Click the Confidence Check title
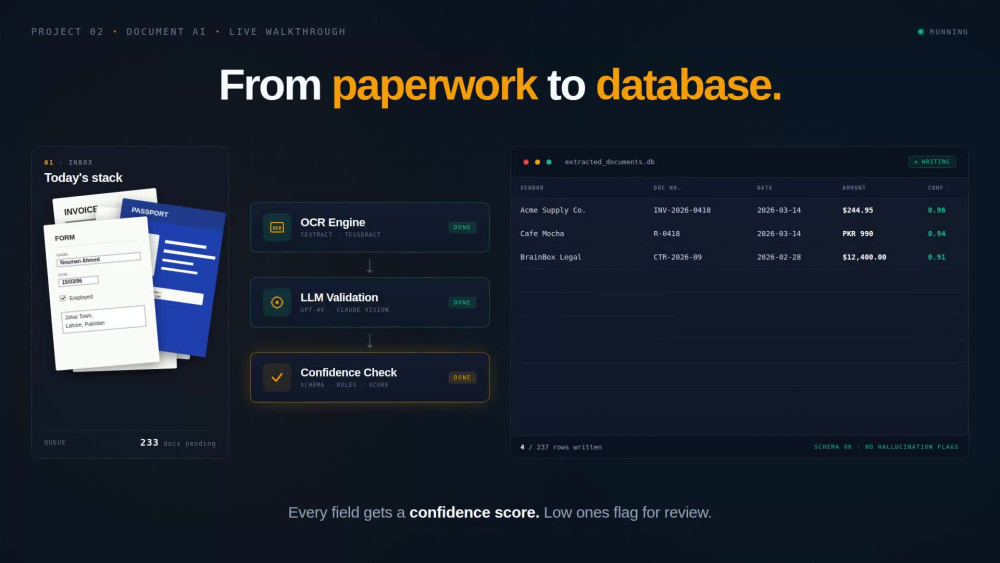Image resolution: width=1000 pixels, height=563 pixels. click(348, 372)
